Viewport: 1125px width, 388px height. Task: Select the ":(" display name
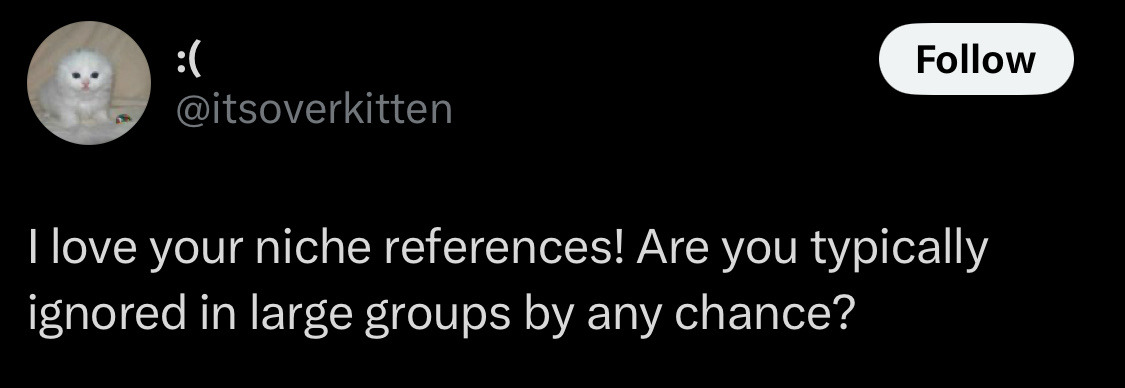coord(189,62)
